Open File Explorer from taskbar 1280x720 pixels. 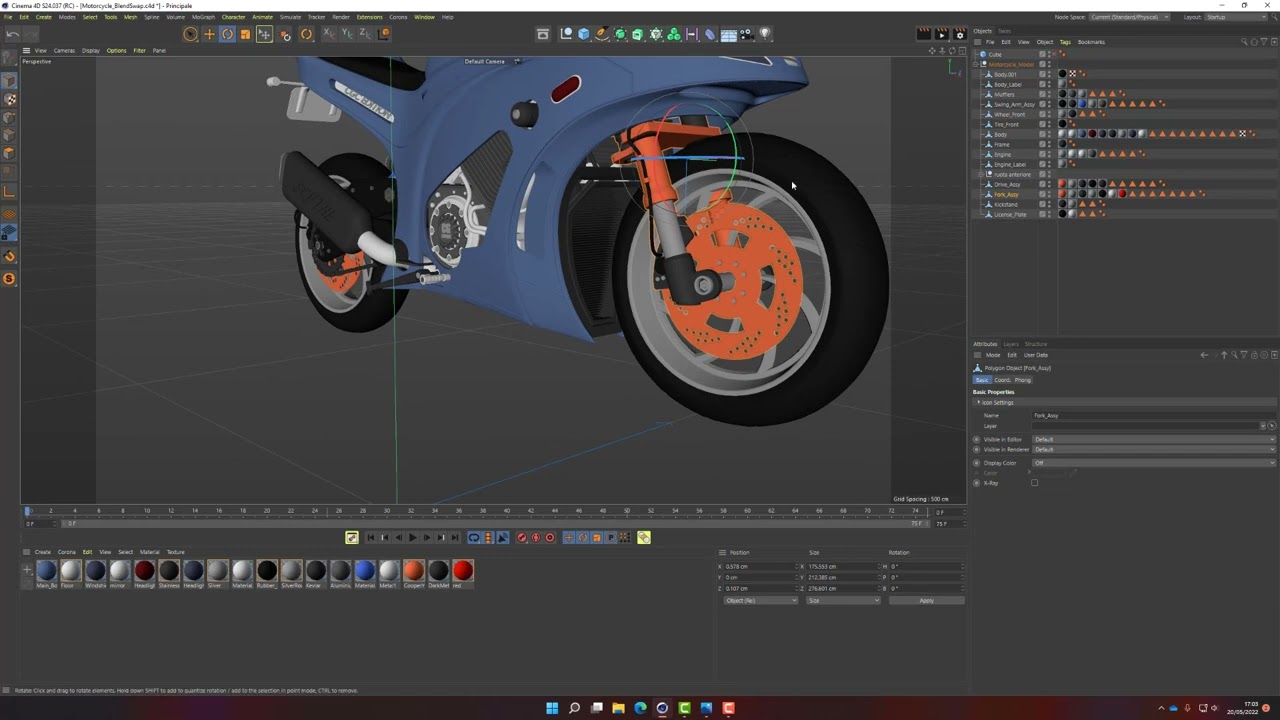click(618, 708)
